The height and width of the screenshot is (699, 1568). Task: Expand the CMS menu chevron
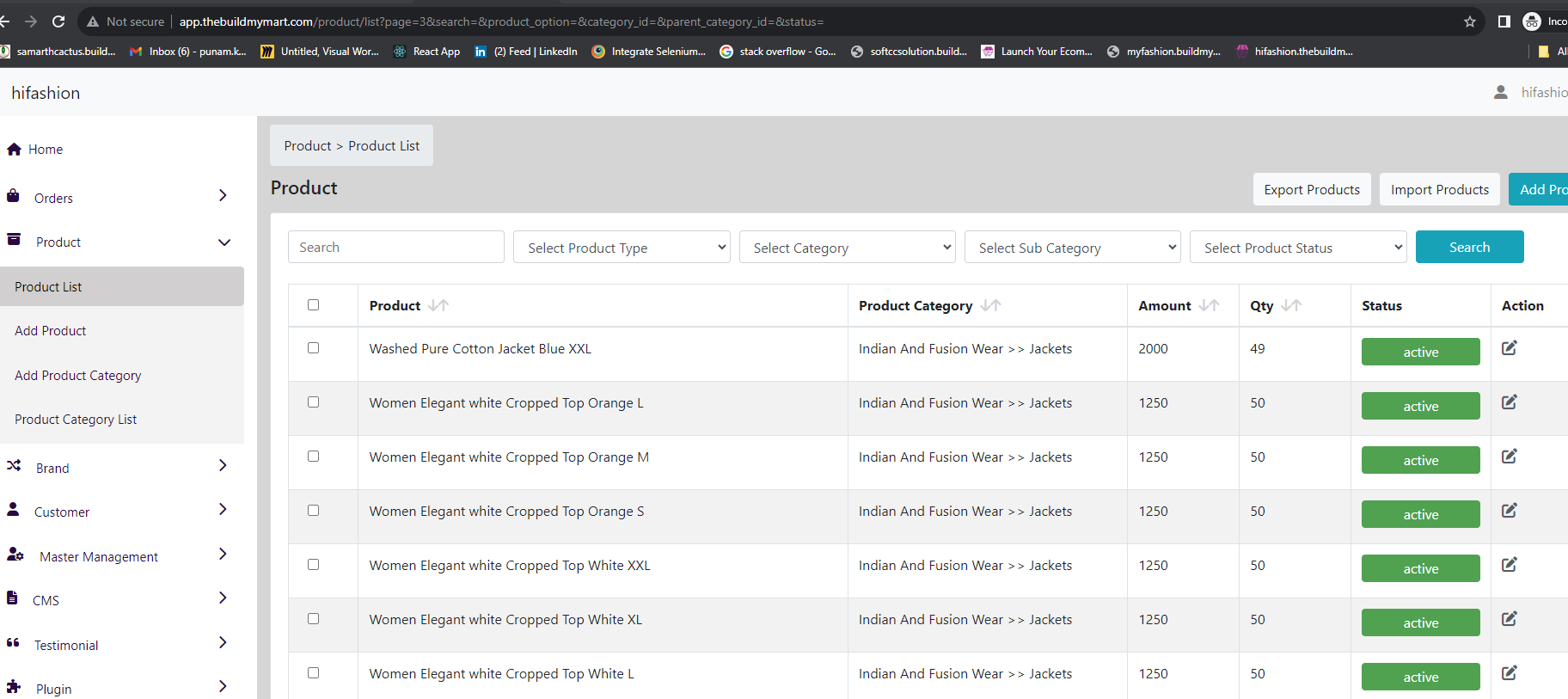[x=223, y=598]
